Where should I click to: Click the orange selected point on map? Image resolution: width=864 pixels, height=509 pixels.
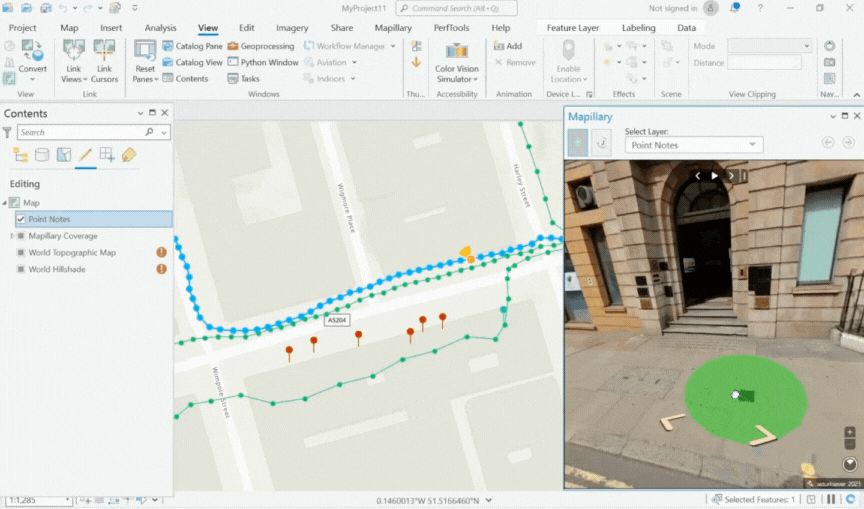click(x=471, y=259)
